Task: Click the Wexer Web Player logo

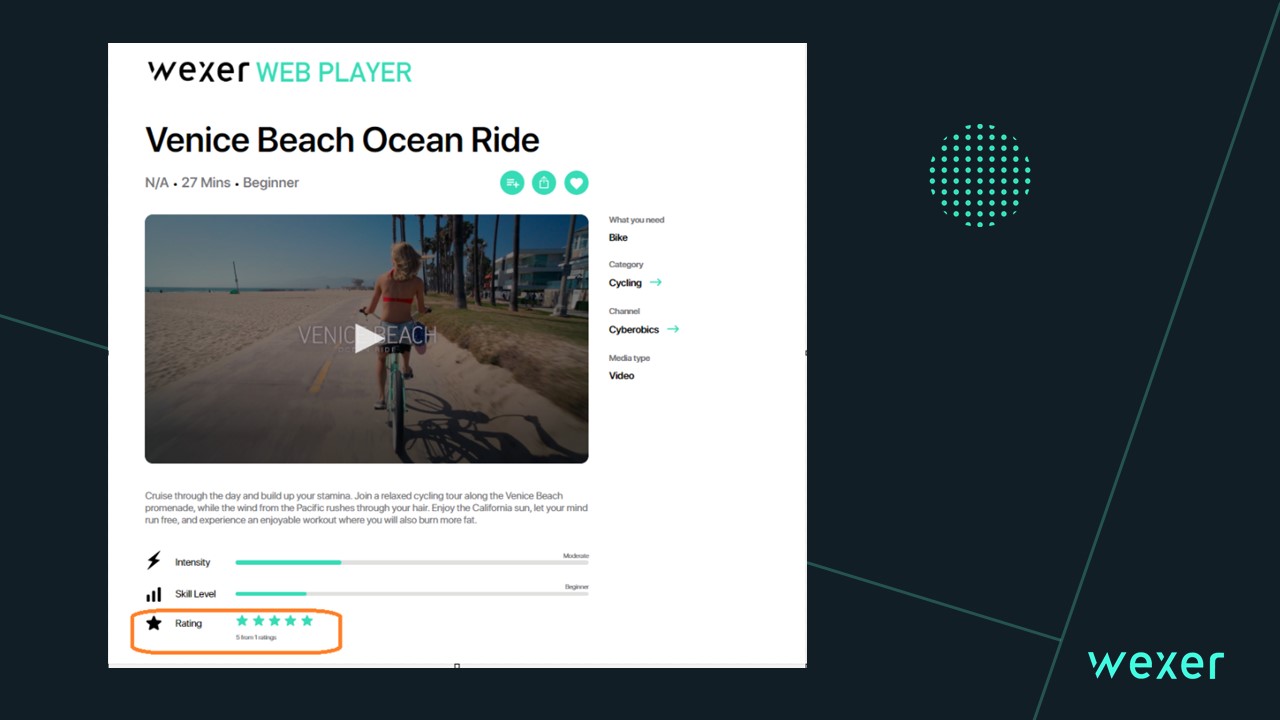Action: click(279, 72)
